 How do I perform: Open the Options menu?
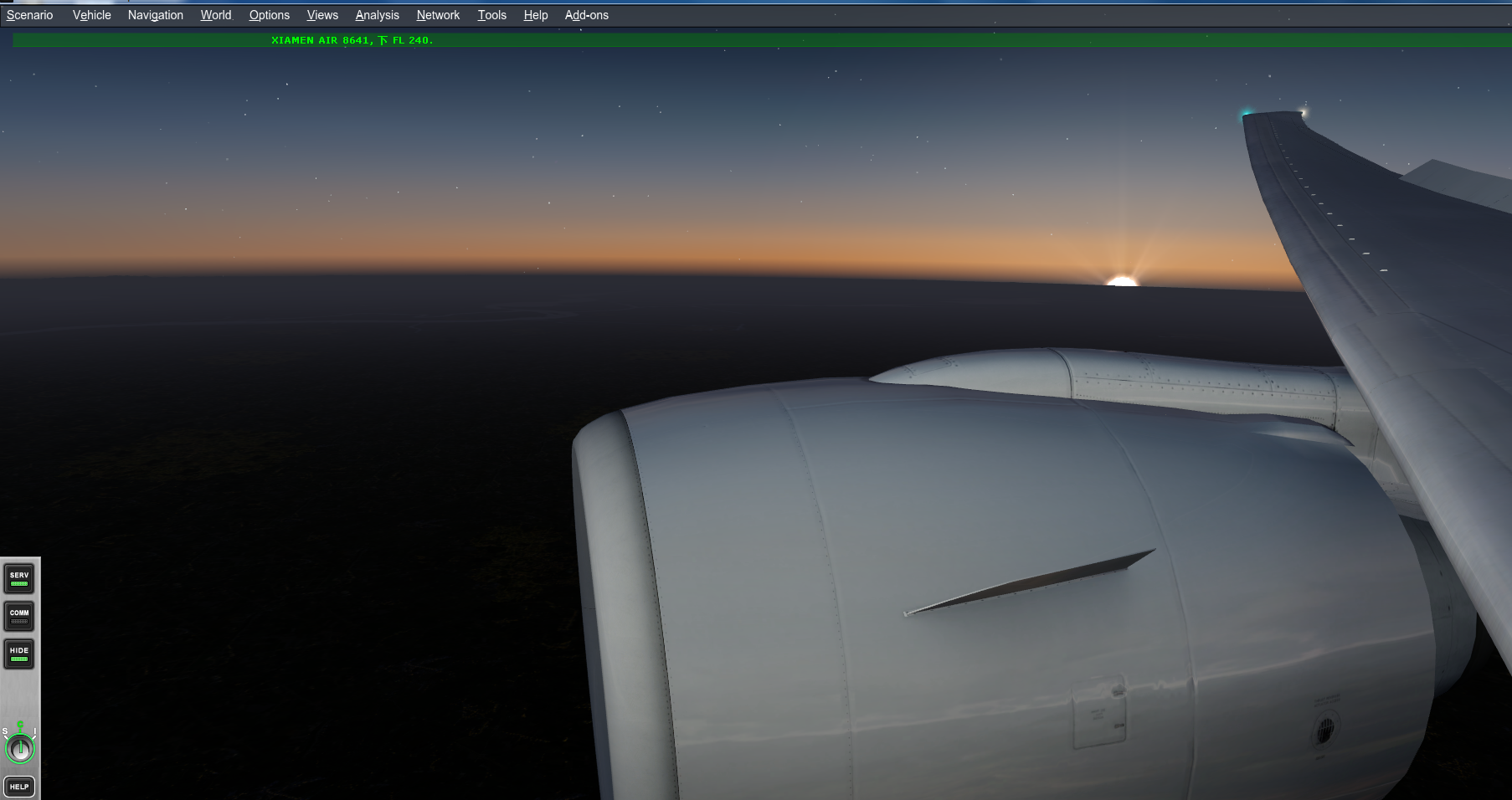coord(269,15)
